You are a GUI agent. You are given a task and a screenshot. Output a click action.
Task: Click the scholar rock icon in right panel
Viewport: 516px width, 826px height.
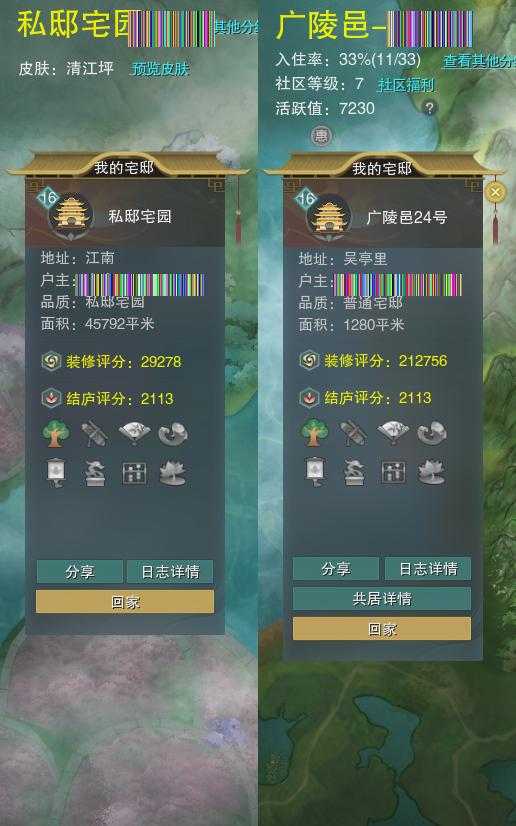point(432,433)
